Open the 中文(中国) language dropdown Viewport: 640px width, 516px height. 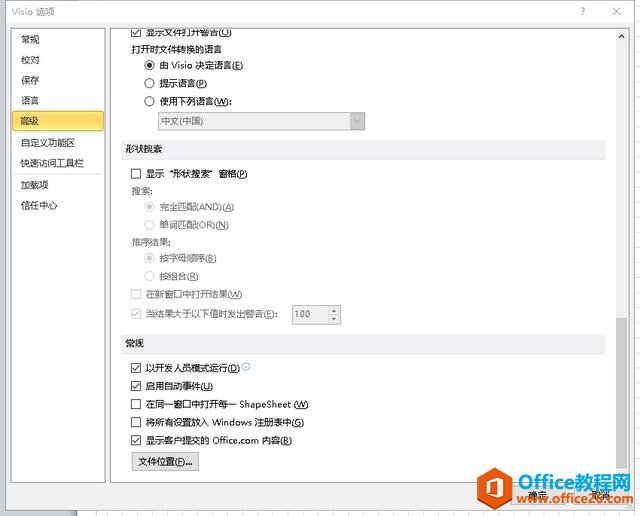point(261,121)
